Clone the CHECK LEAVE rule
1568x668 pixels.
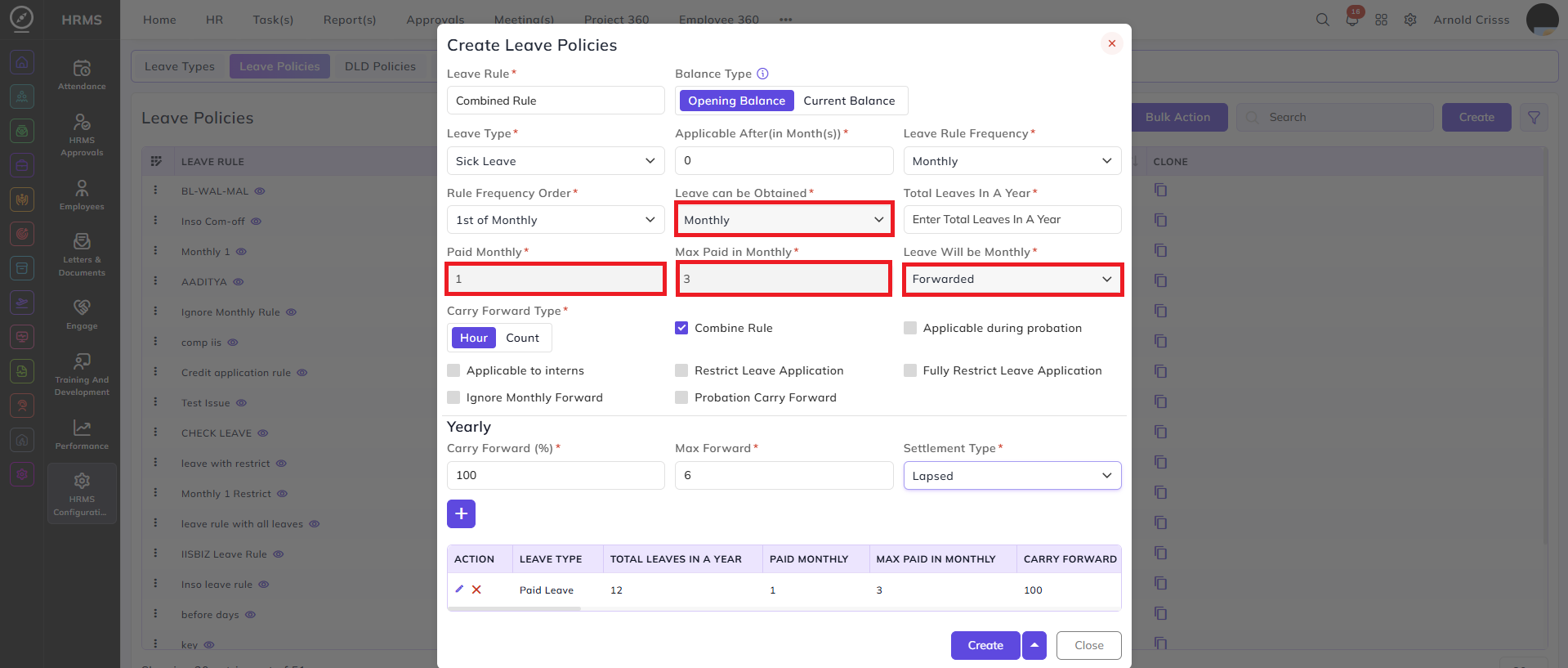coord(1160,433)
